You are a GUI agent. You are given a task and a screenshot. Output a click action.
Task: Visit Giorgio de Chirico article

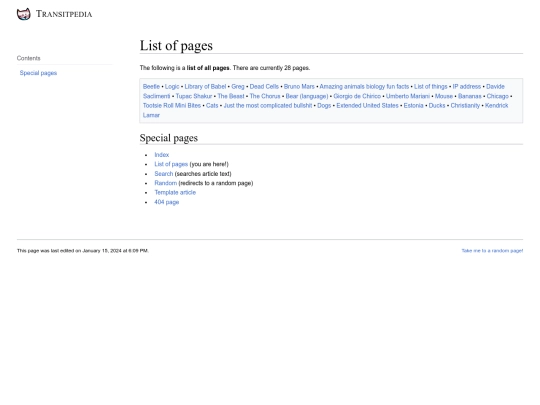[x=357, y=96]
